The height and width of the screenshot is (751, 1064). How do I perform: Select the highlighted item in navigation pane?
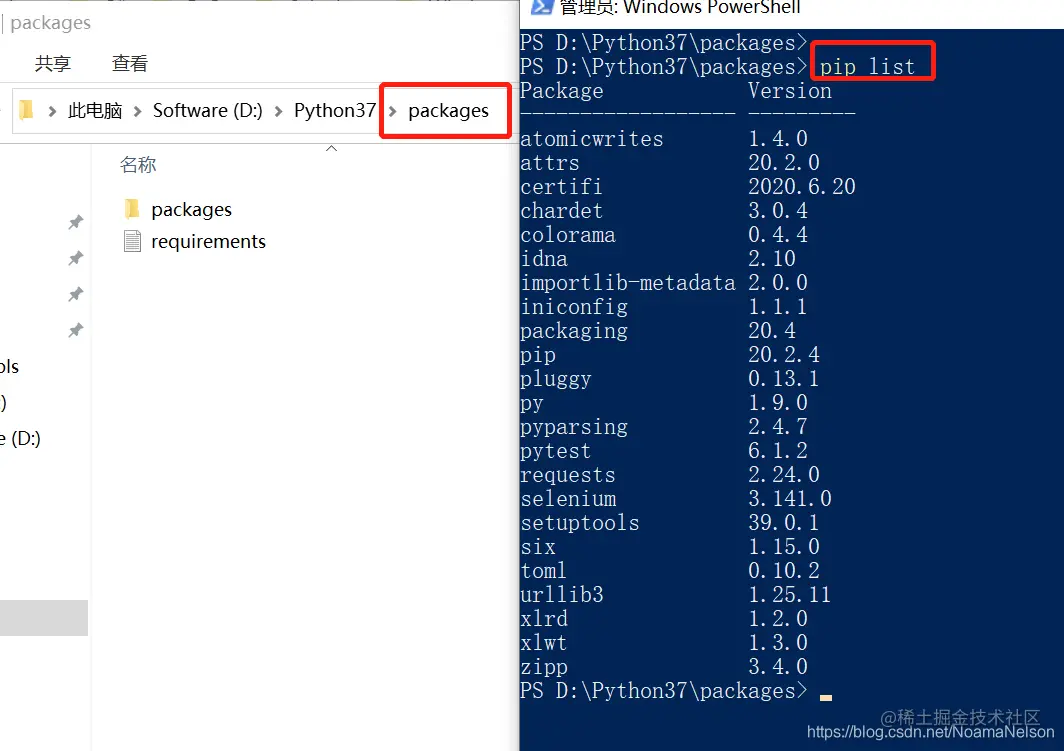44,617
